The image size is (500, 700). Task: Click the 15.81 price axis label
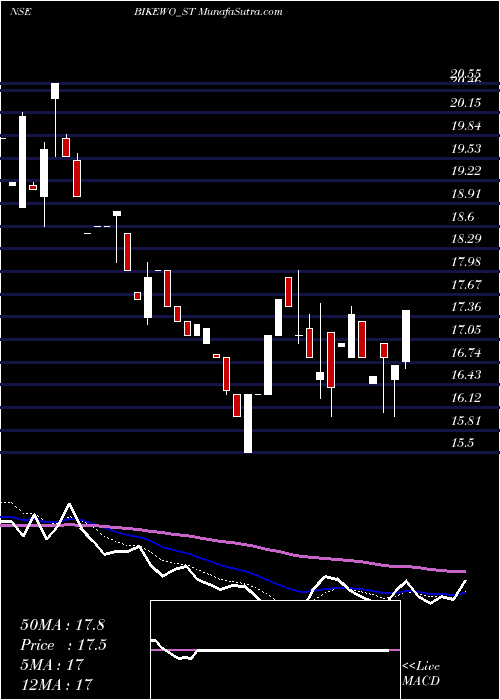click(465, 421)
